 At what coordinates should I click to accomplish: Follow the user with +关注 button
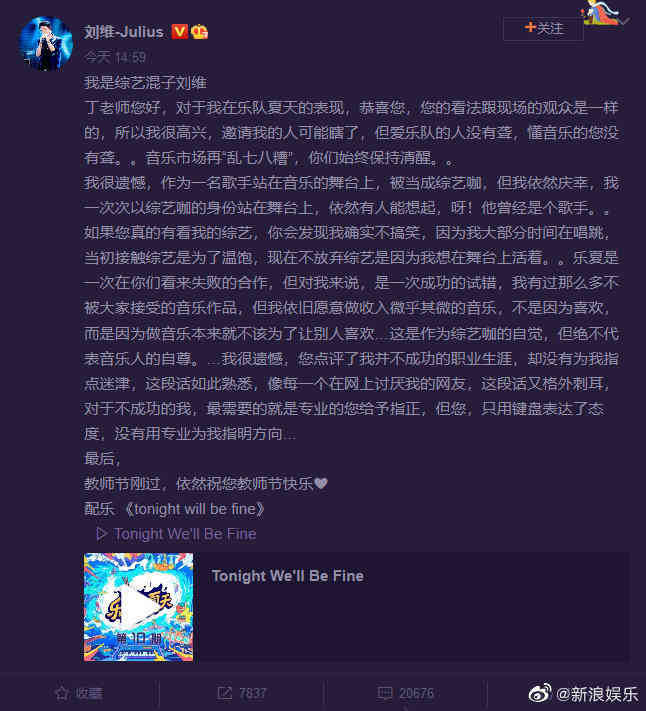(x=543, y=29)
